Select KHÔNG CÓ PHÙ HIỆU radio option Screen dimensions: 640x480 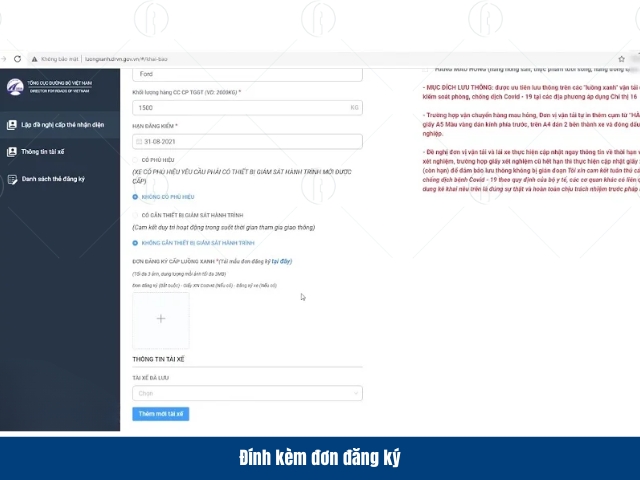135,197
